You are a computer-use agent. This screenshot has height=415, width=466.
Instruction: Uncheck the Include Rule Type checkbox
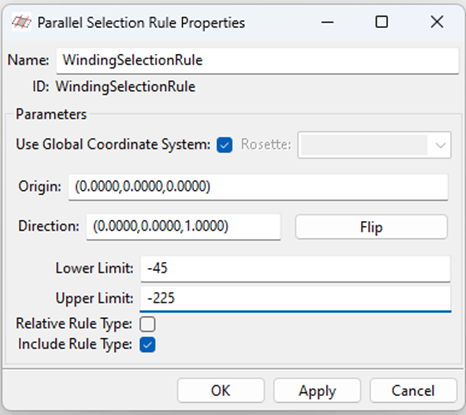point(147,345)
